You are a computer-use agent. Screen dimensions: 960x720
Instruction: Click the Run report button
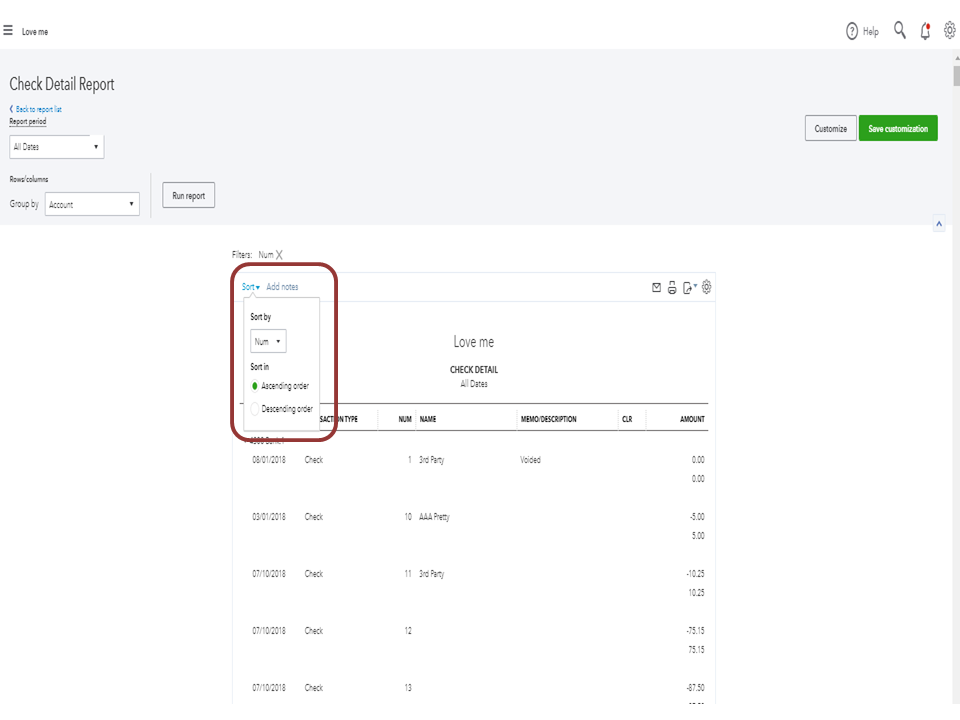click(189, 195)
